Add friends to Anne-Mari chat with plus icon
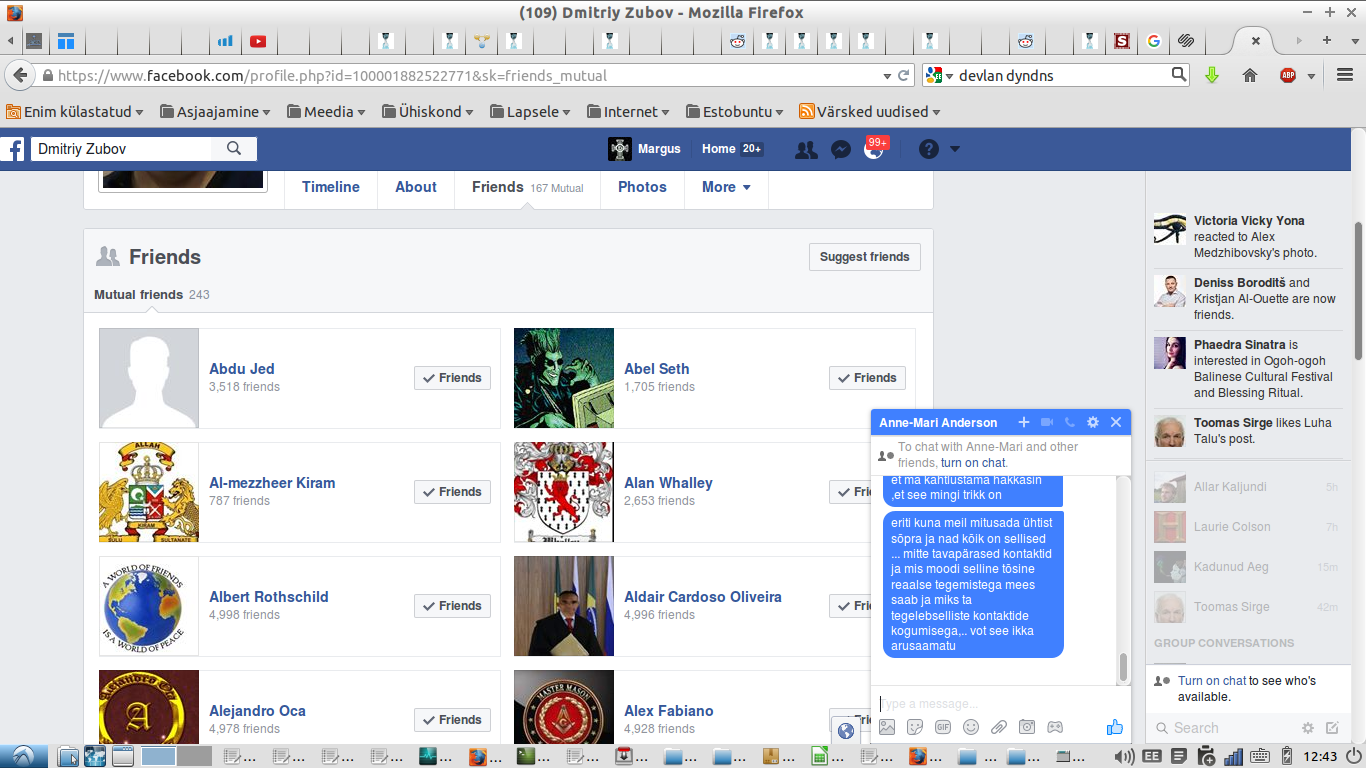This screenshot has height=768, width=1366. tap(1024, 422)
